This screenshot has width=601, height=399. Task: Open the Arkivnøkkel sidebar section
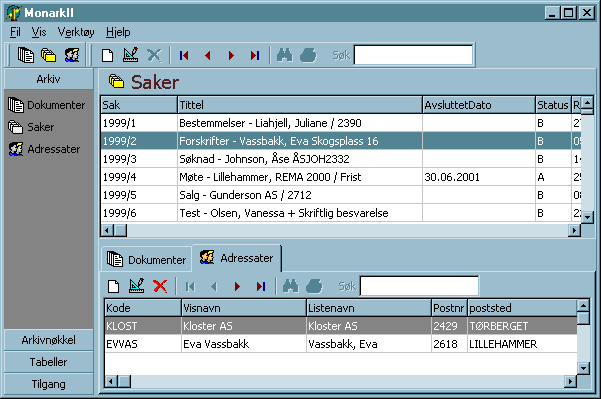tap(49, 340)
